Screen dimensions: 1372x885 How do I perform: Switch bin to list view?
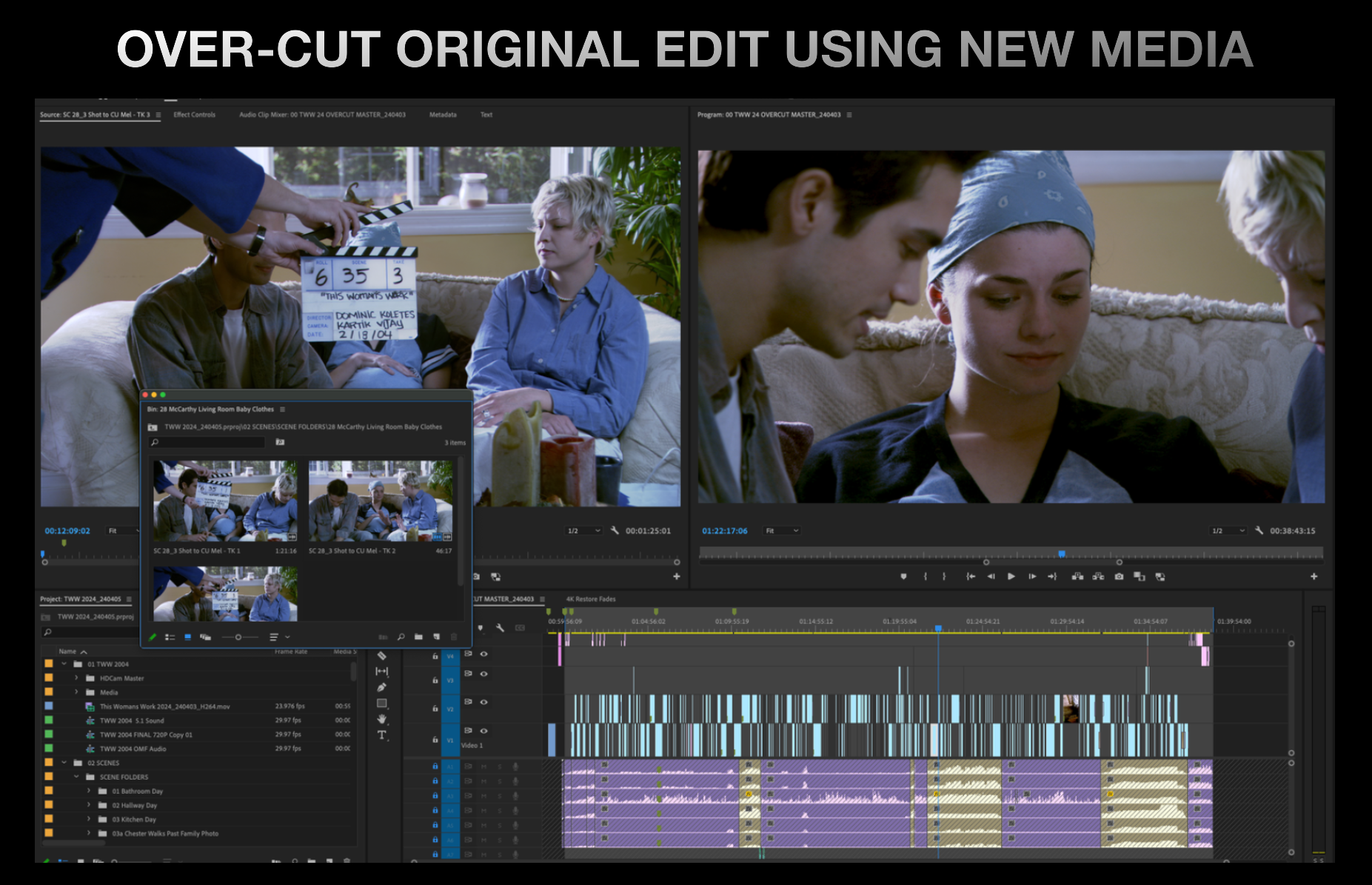tap(170, 637)
